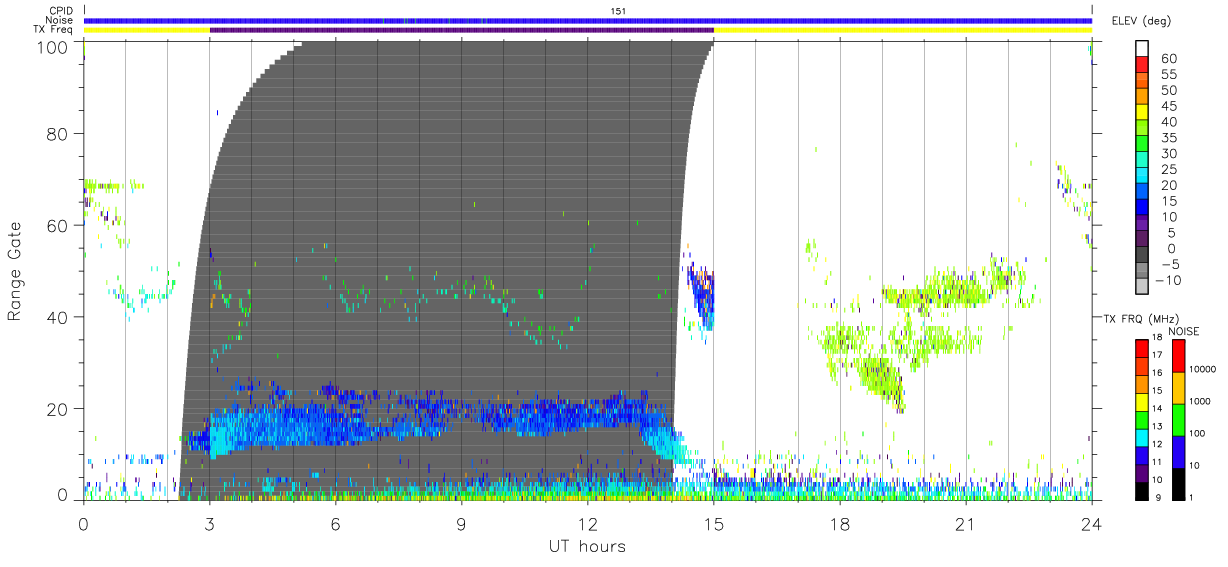Click x-axis tick label "3"
The width and height of the screenshot is (1228, 567).
click(209, 524)
